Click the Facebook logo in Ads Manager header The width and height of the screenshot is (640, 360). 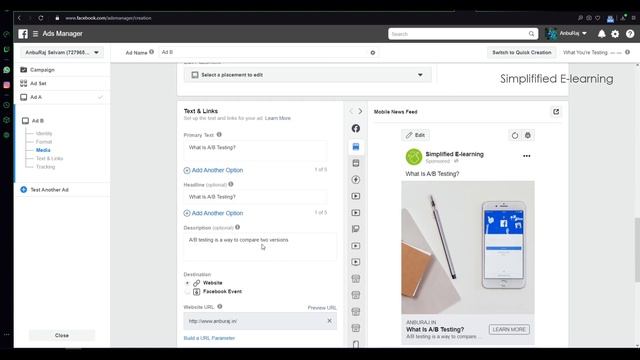[x=23, y=34]
